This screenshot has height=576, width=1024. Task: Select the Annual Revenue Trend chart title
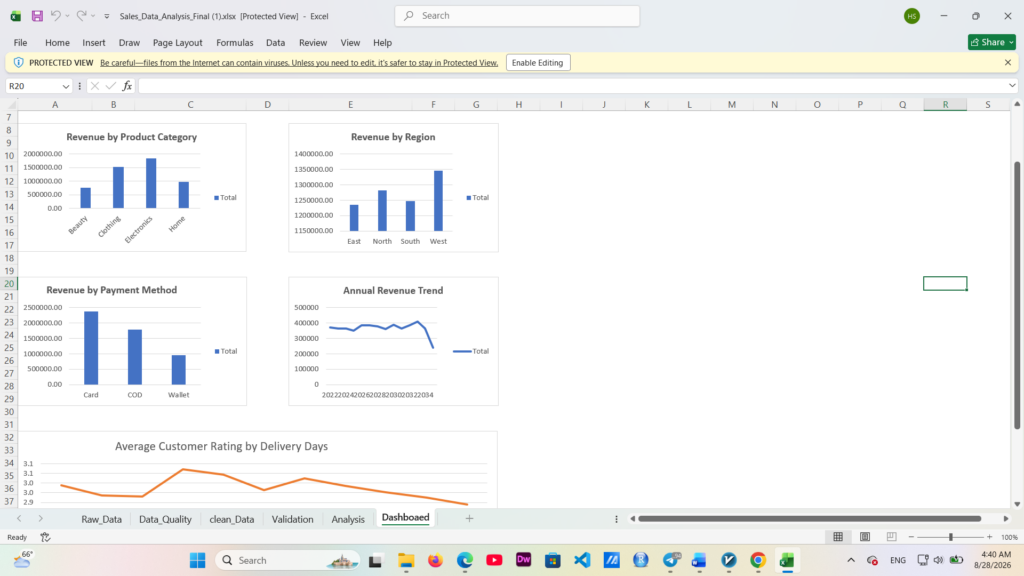pyautogui.click(x=393, y=291)
